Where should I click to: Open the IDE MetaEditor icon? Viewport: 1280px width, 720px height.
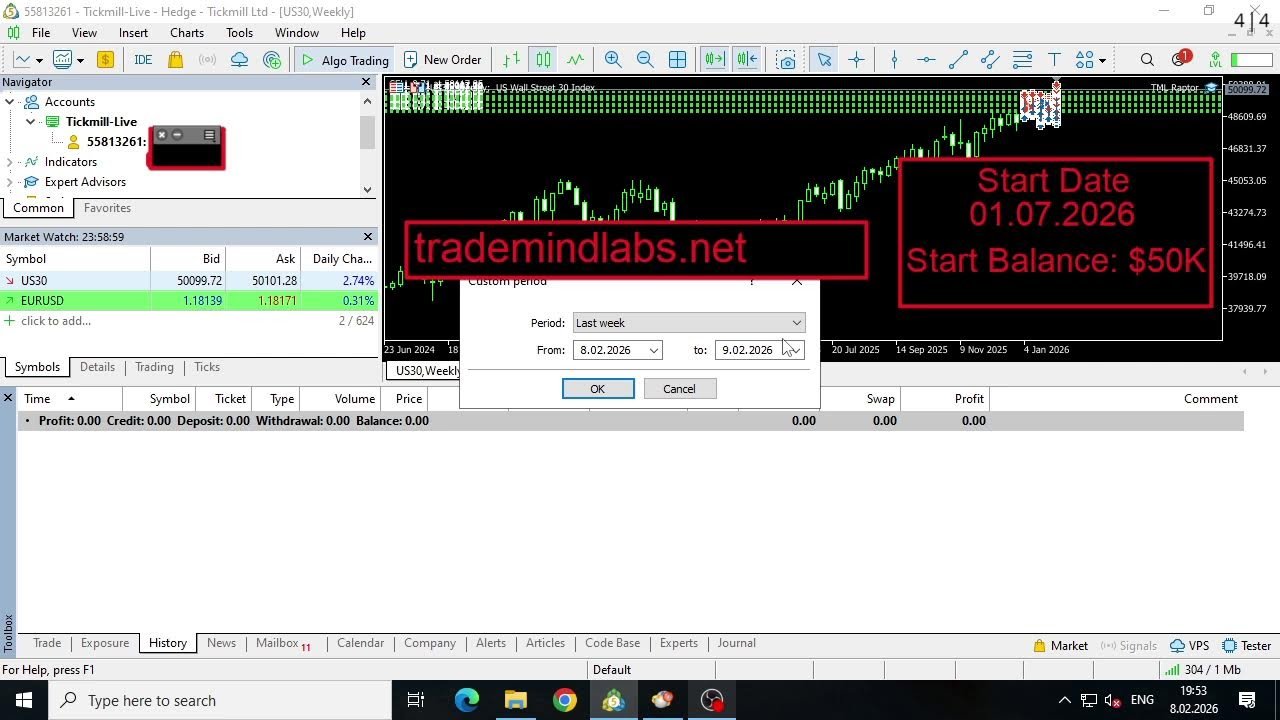point(143,60)
